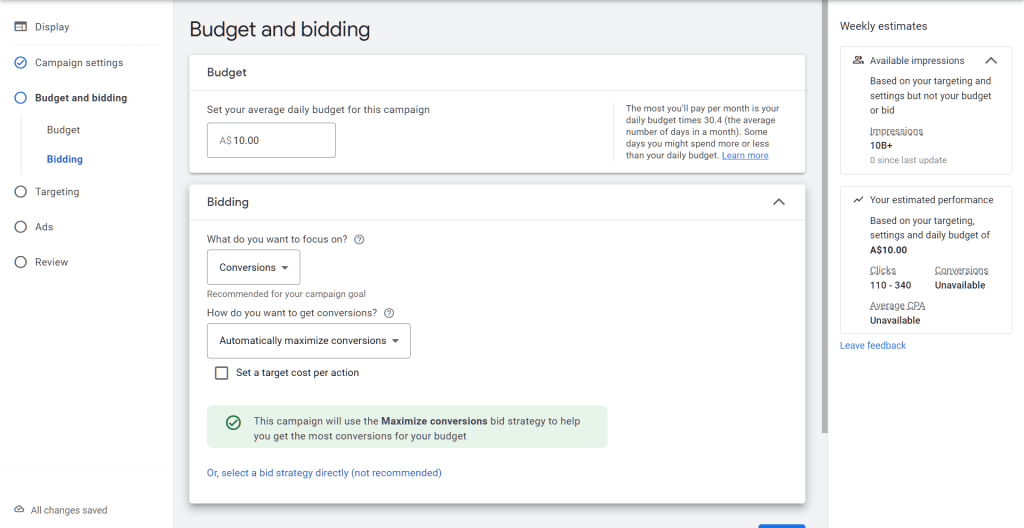Click the estimated performance trend icon
This screenshot has height=528, width=1024.
(x=858, y=200)
